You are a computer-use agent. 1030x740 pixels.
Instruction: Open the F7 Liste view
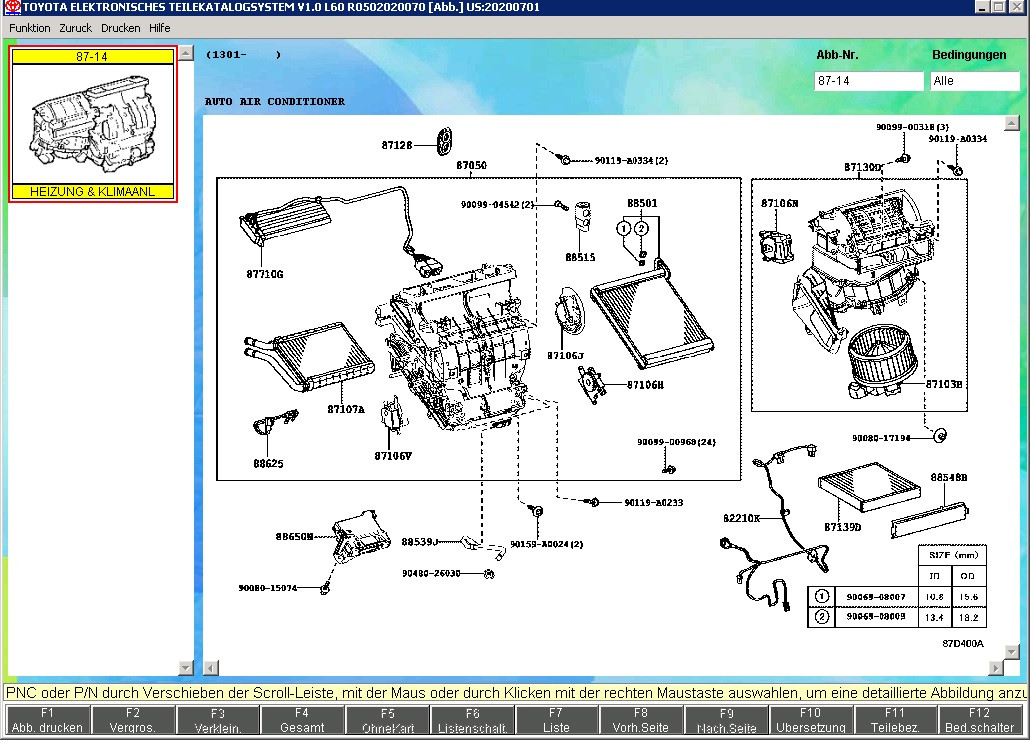click(556, 720)
